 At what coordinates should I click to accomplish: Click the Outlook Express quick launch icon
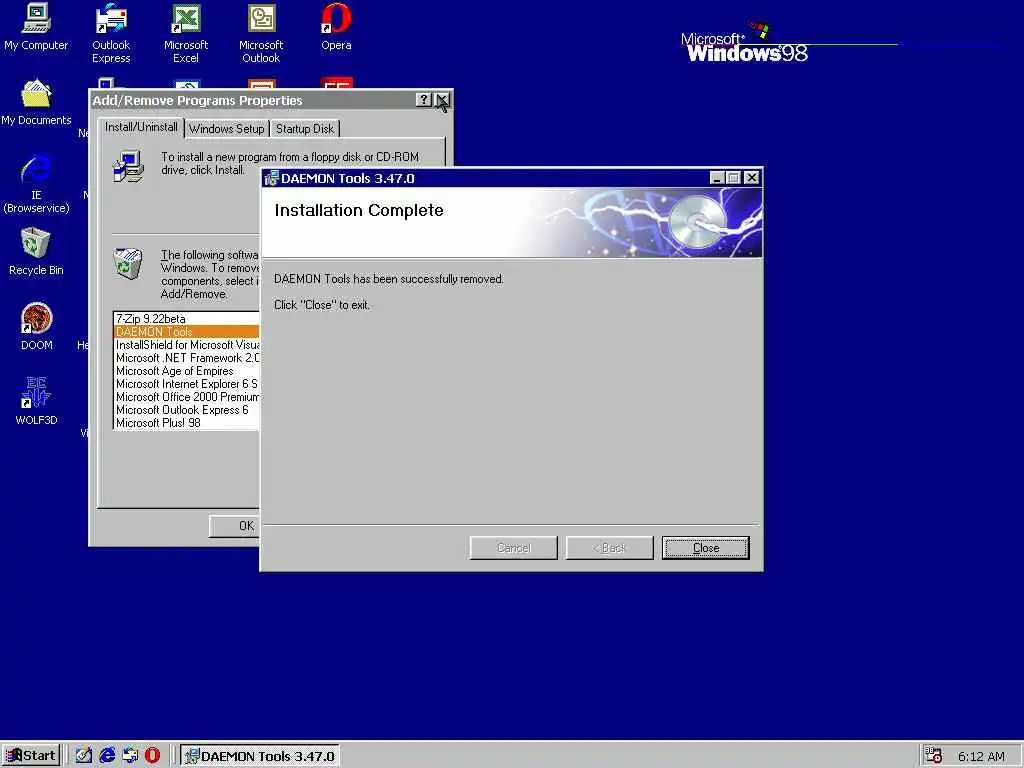(x=130, y=756)
